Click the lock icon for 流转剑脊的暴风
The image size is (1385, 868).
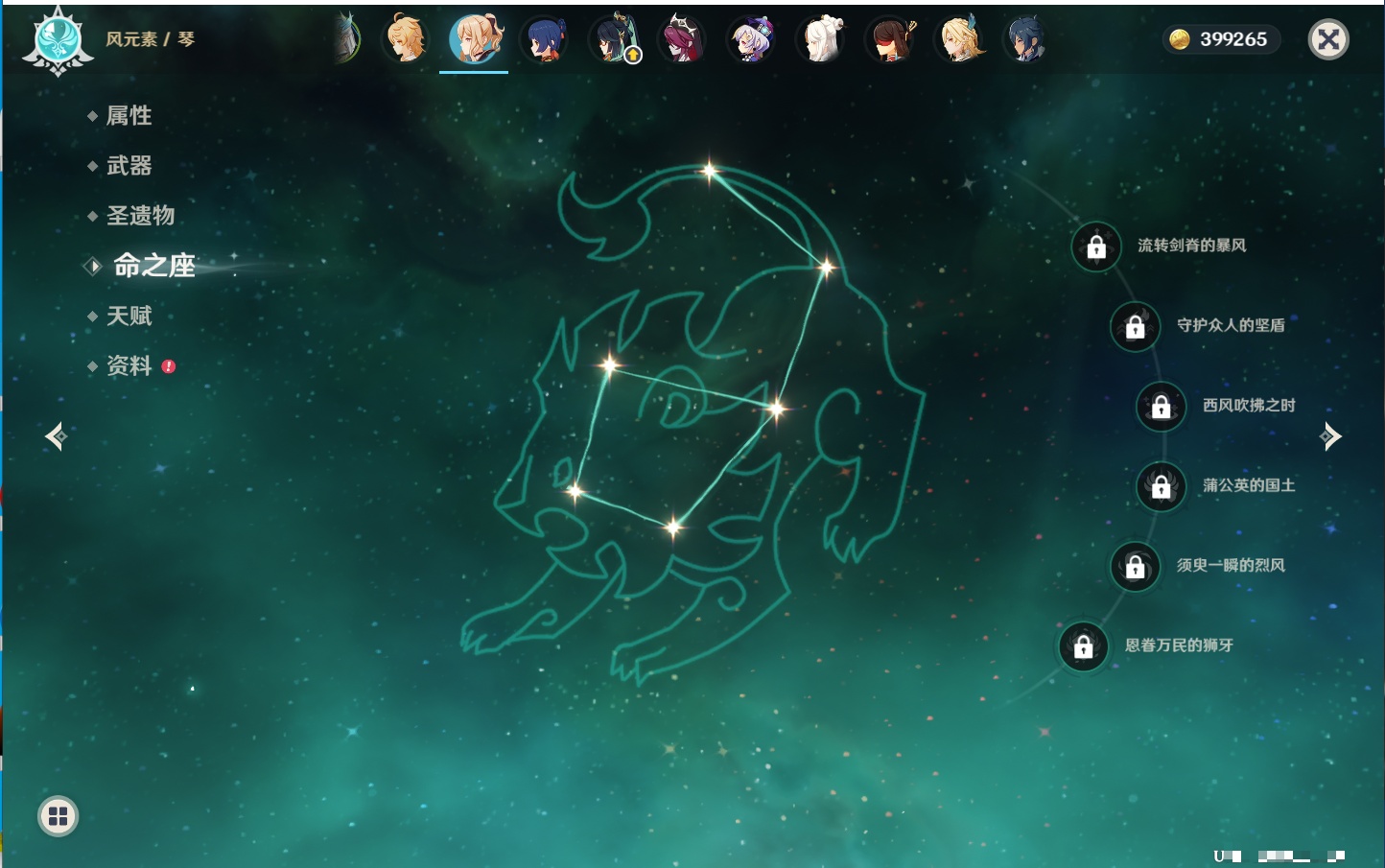(x=1096, y=247)
